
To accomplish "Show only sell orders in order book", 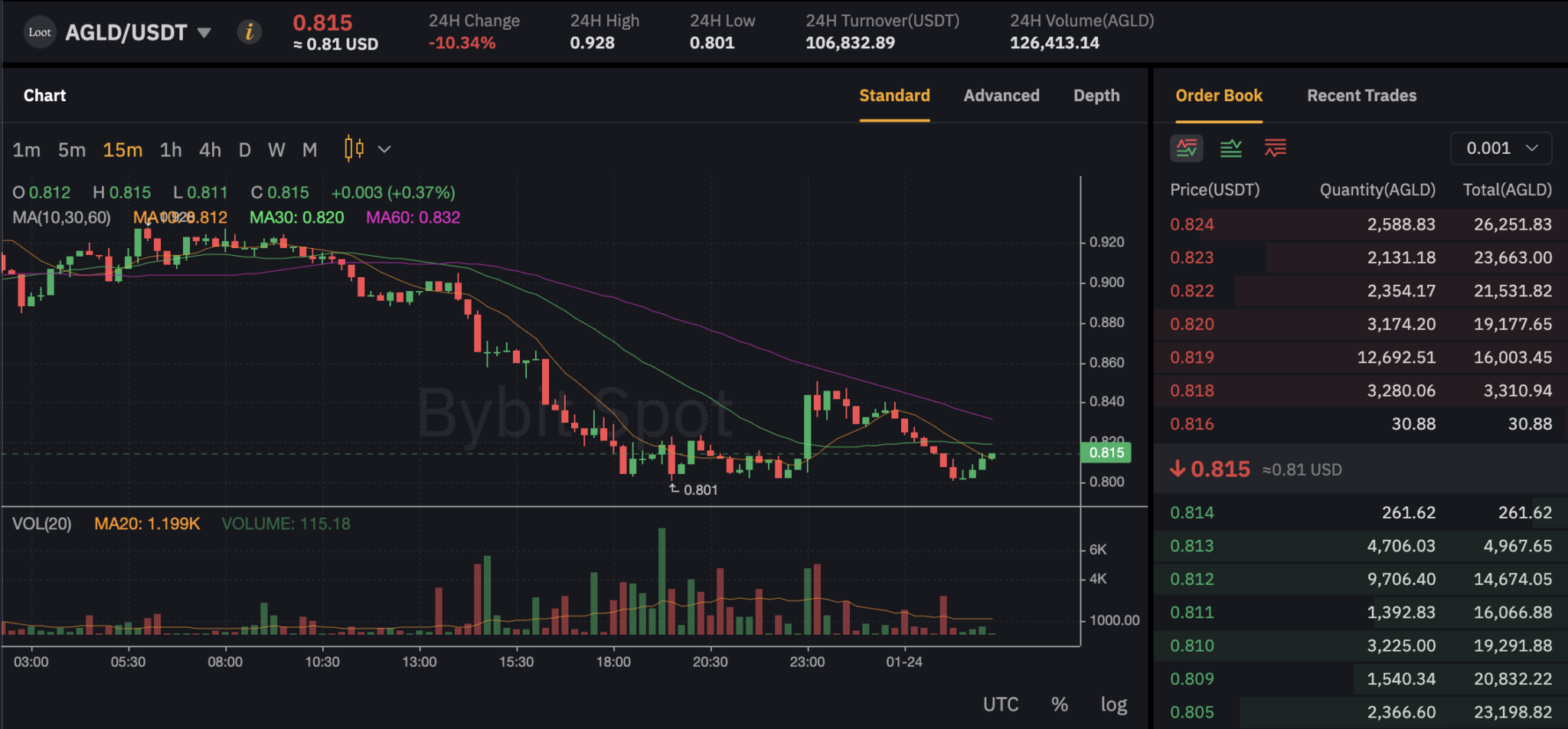I will pyautogui.click(x=1273, y=148).
